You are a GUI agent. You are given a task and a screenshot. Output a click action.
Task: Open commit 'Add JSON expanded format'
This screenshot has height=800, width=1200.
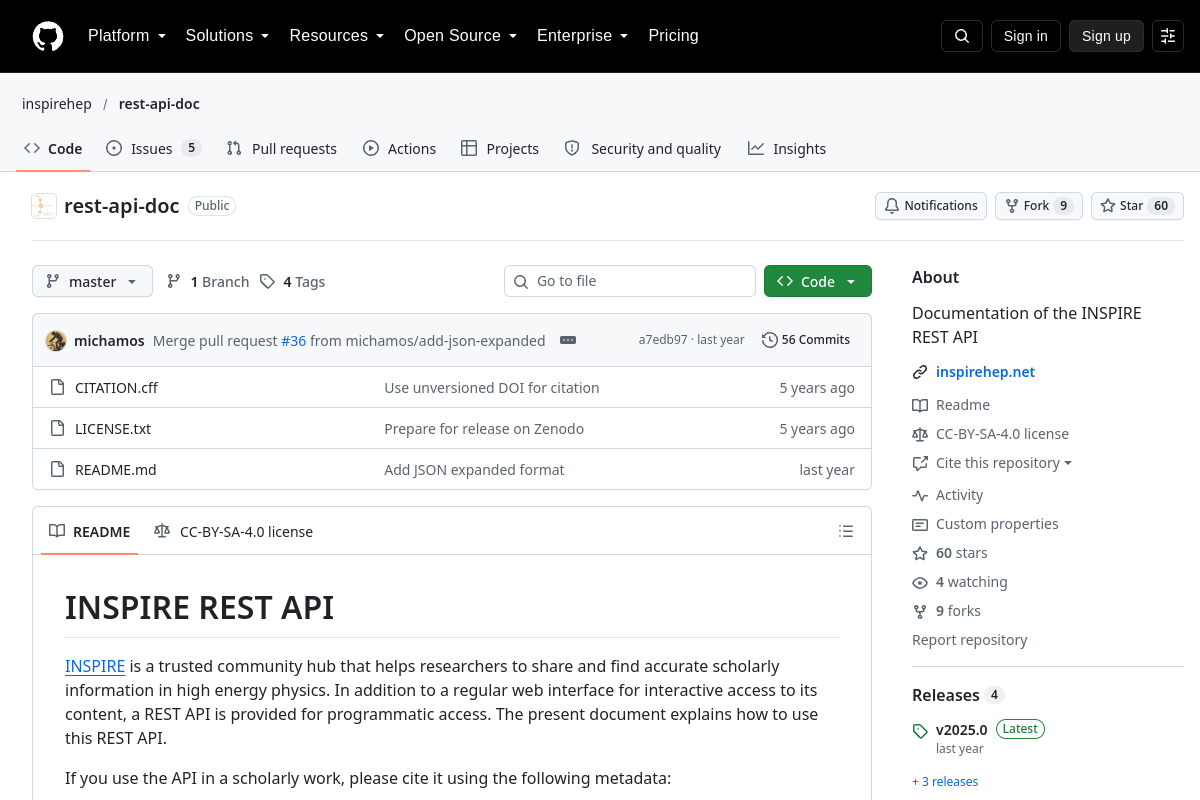[x=474, y=470]
